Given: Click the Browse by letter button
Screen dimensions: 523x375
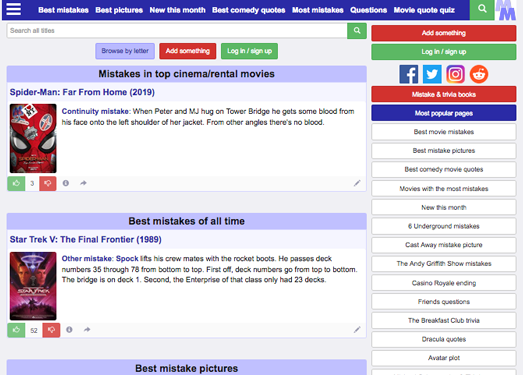Looking at the screenshot, I should click(125, 51).
